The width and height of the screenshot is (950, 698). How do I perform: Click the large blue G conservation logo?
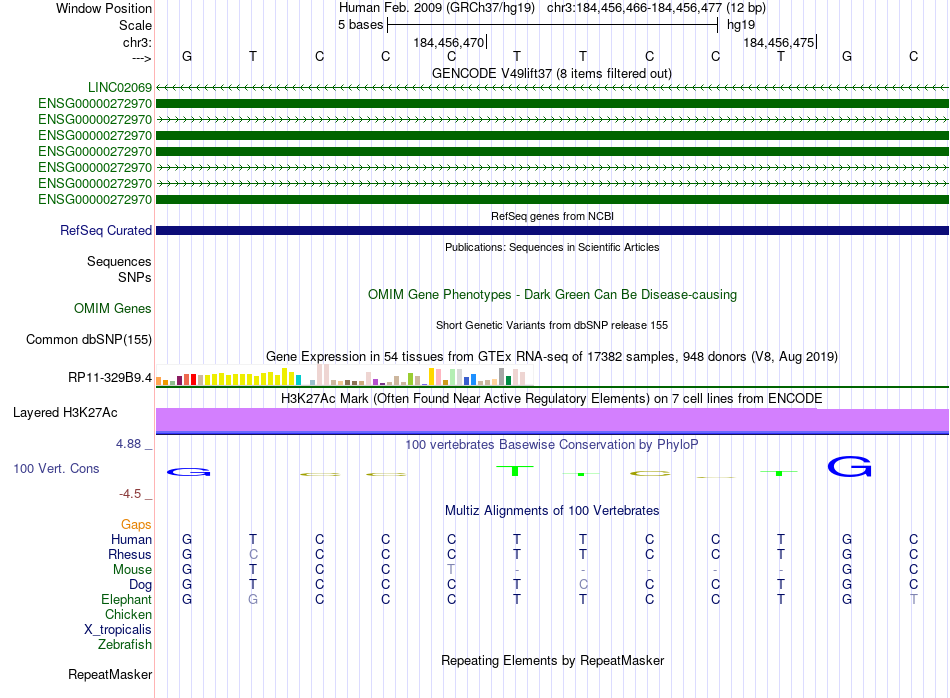pyautogui.click(x=849, y=467)
